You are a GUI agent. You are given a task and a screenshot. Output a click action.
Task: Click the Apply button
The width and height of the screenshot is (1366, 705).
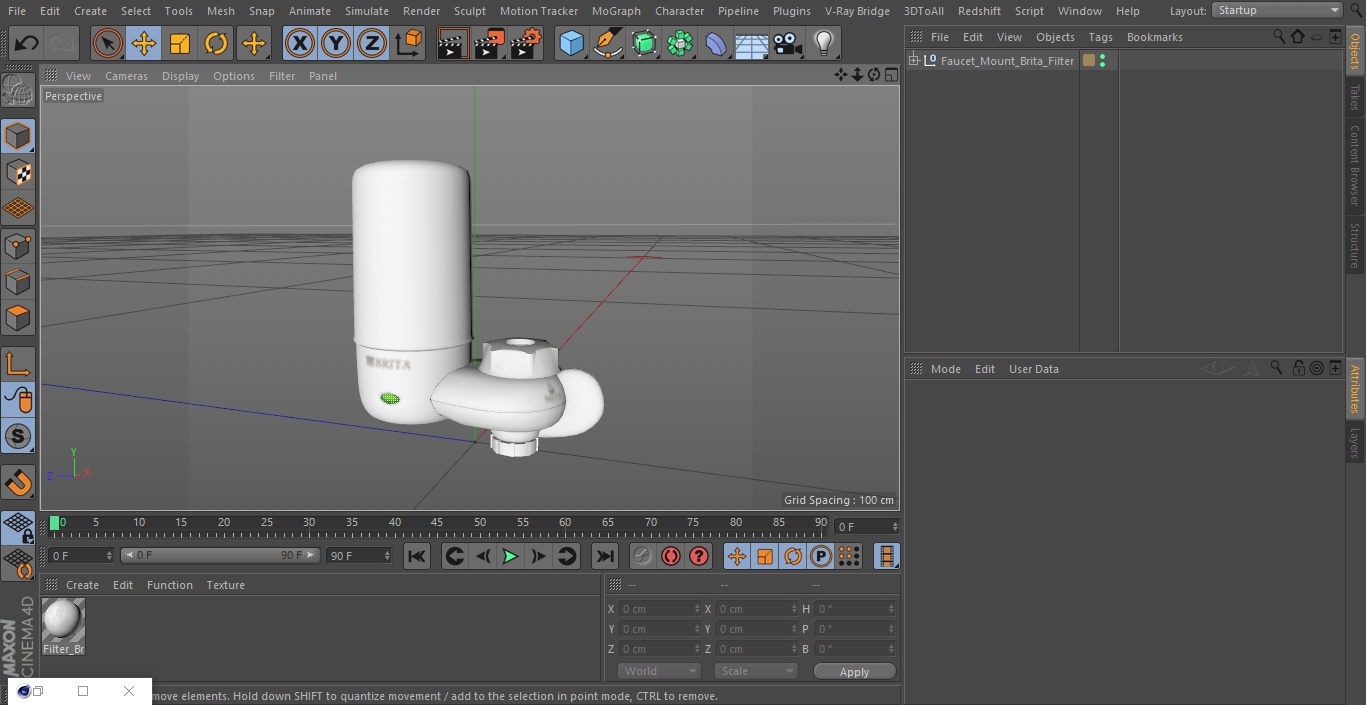854,671
